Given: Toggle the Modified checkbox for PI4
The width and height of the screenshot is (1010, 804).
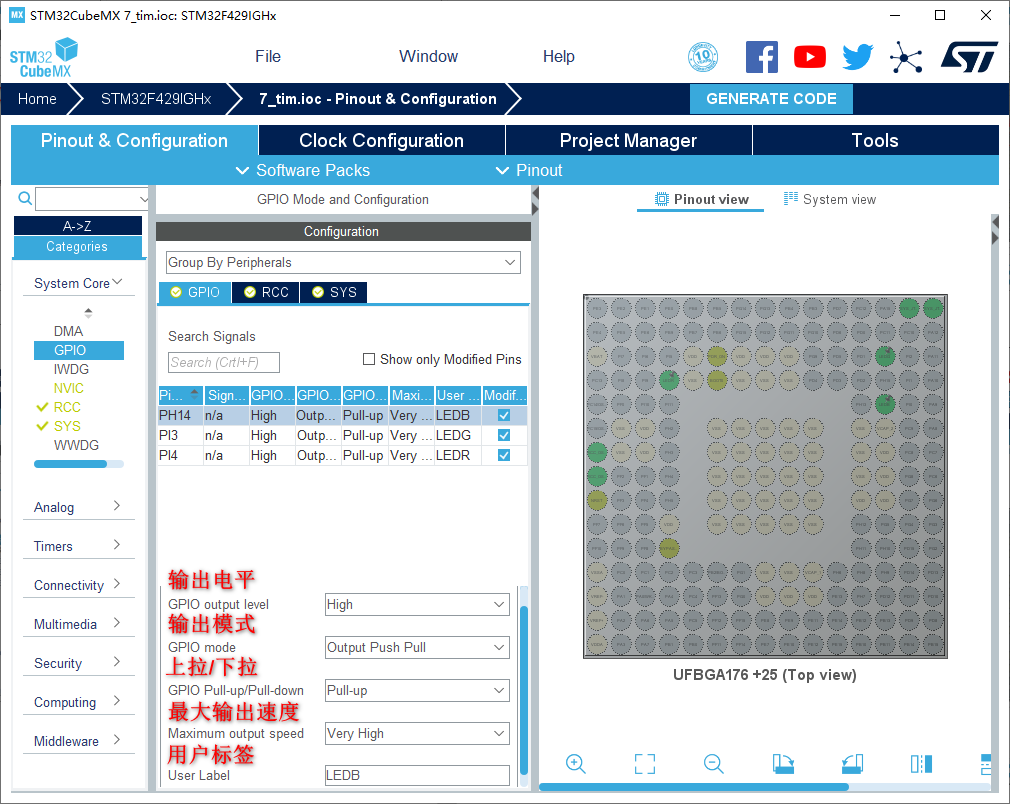Looking at the screenshot, I should point(504,455).
